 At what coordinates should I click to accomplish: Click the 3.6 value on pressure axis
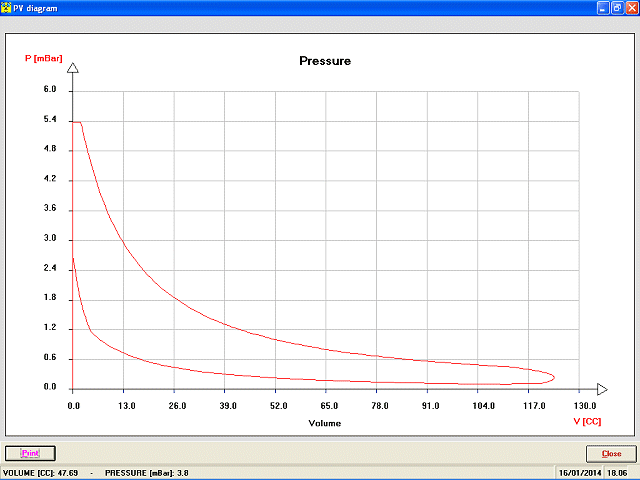click(x=50, y=208)
